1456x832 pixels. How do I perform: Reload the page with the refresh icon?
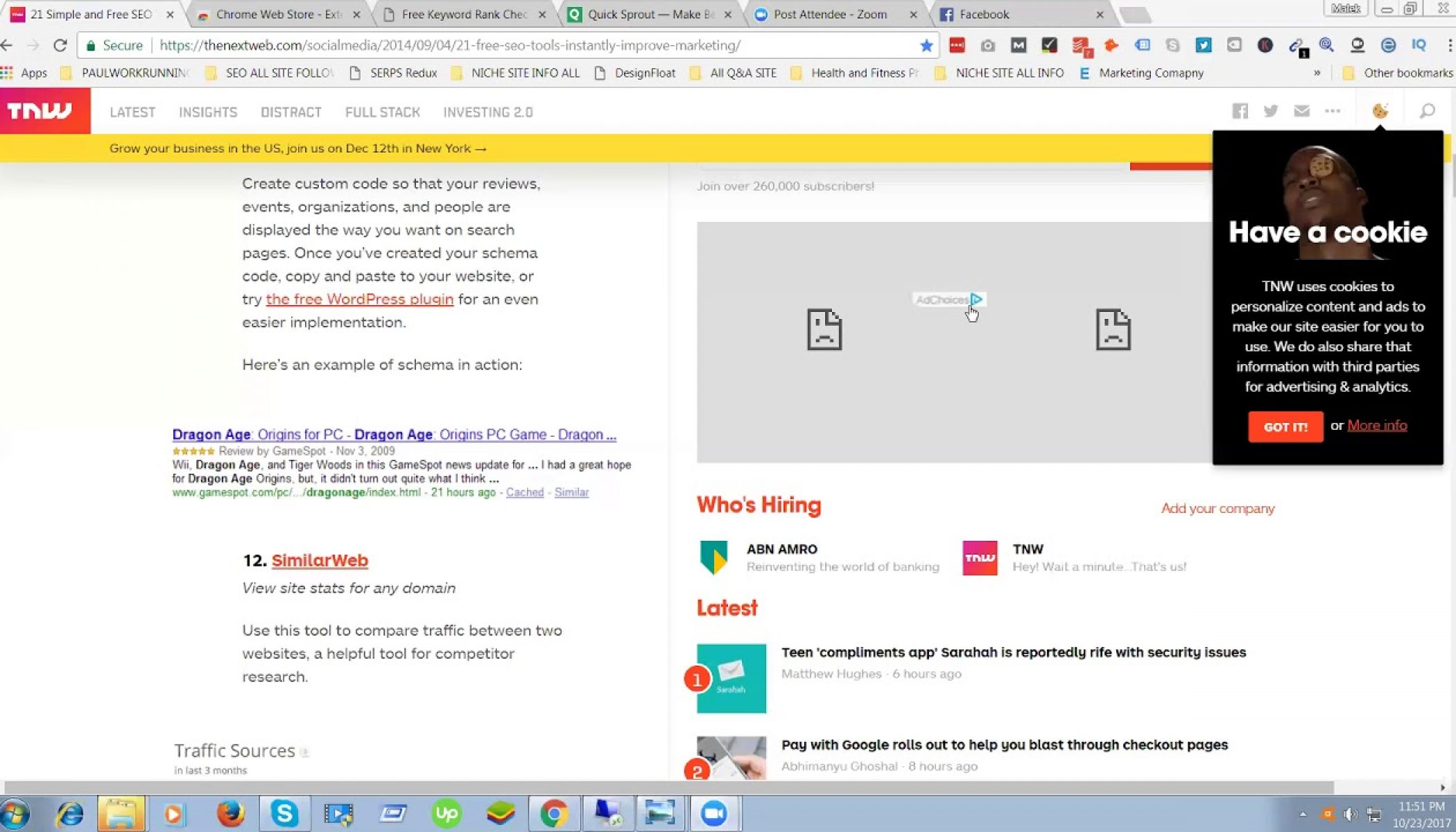pyautogui.click(x=60, y=46)
